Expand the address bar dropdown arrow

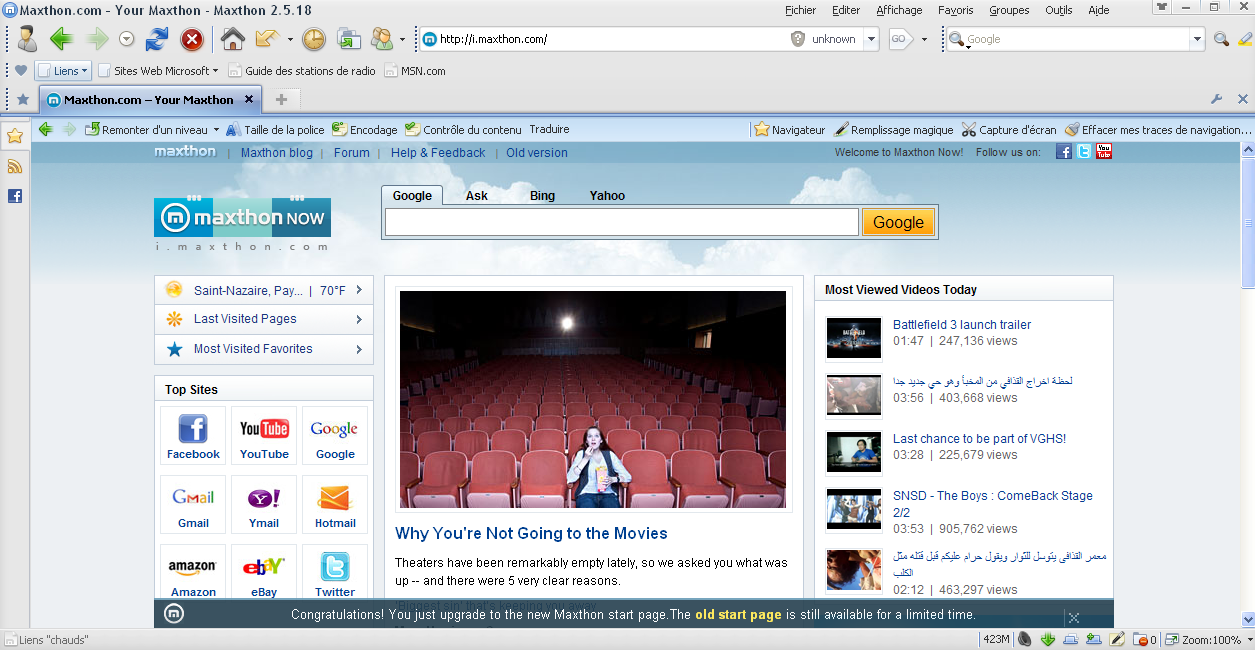pos(871,39)
